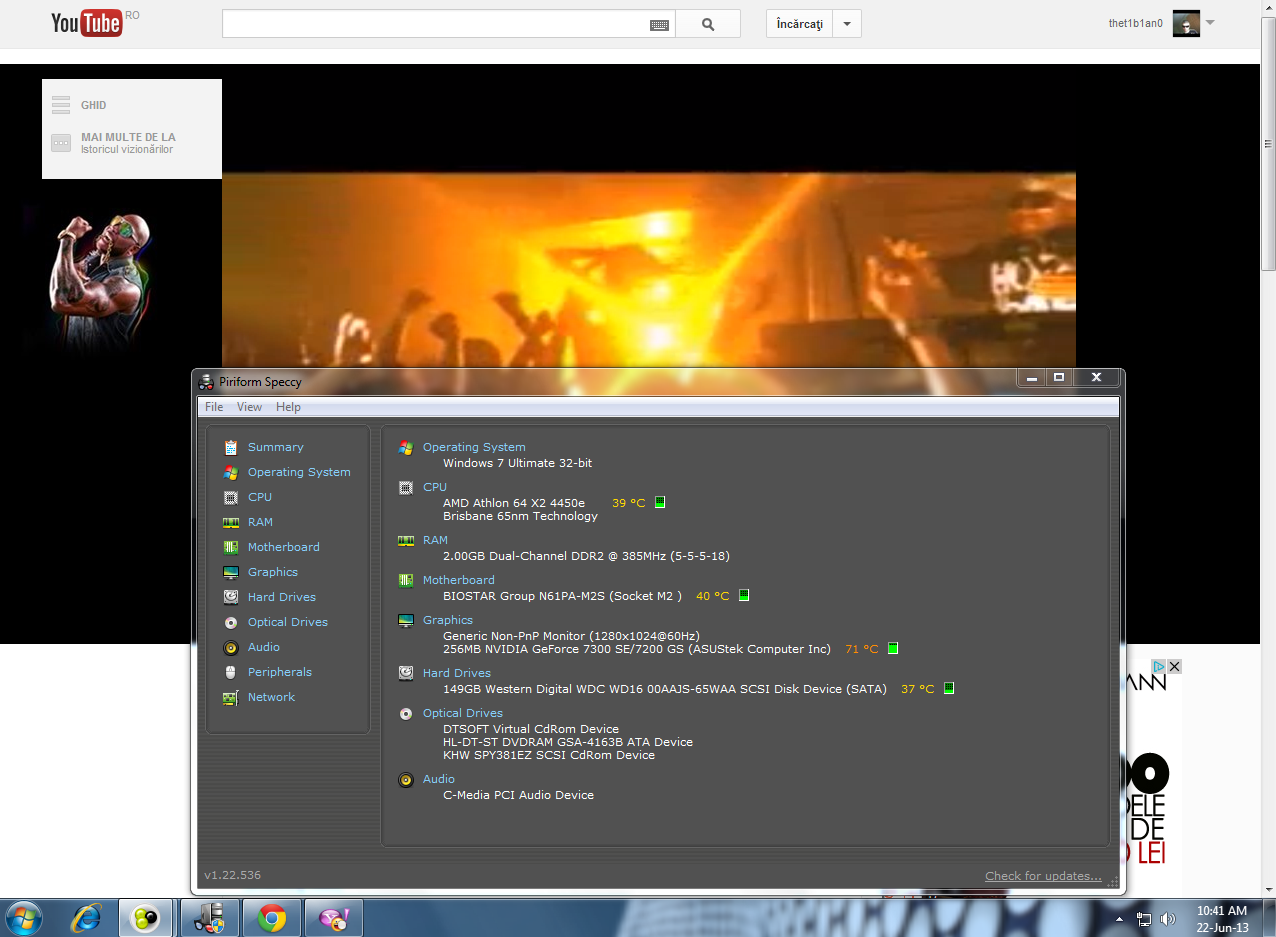Open Motherboard section via its sidebar icon
Screen dimensions: 1276x937
(x=231, y=547)
